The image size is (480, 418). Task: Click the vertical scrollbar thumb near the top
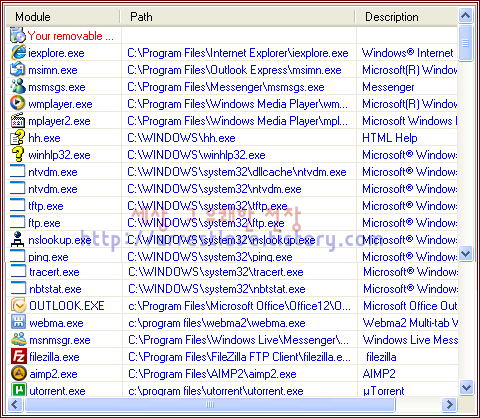pyautogui.click(x=465, y=43)
